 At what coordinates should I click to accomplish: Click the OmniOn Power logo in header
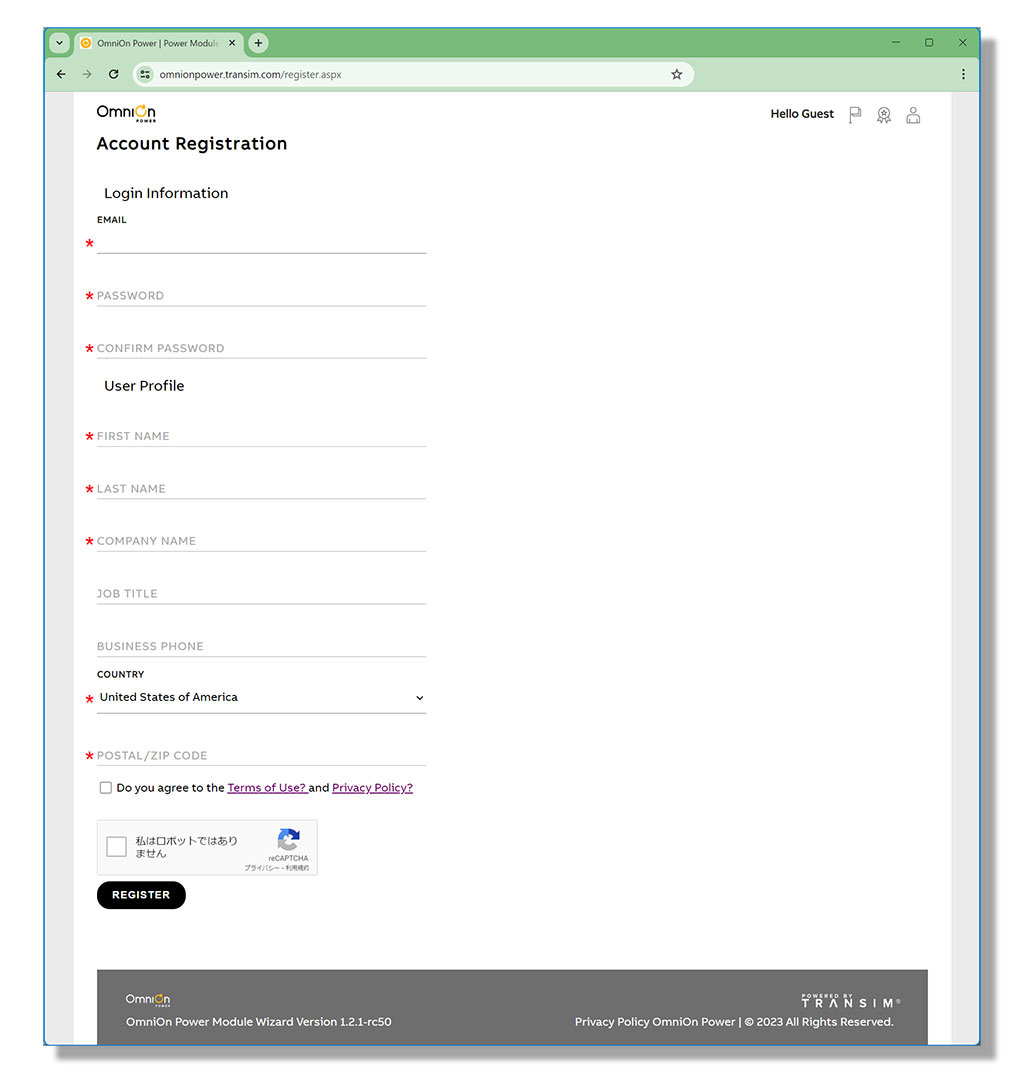(126, 113)
